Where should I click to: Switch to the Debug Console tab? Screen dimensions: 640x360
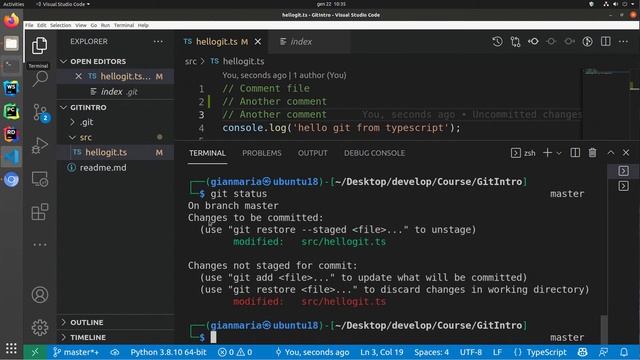(x=374, y=153)
